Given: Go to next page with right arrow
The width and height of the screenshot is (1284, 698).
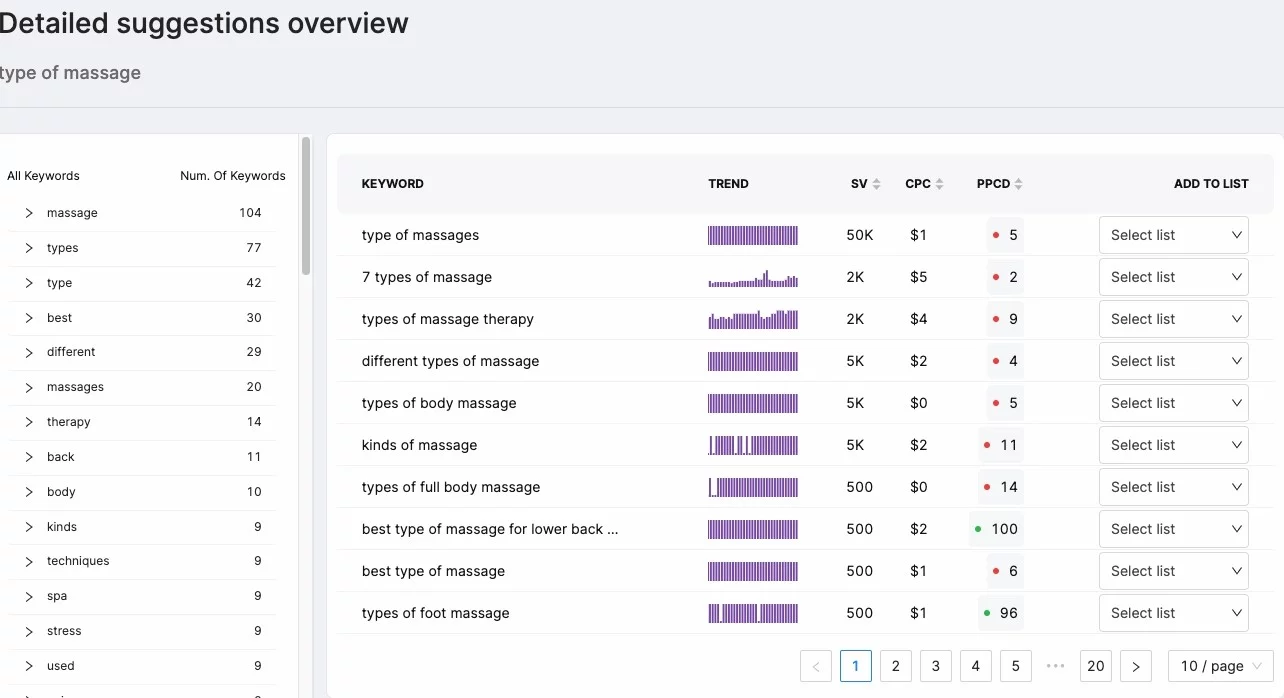Looking at the screenshot, I should click(1135, 666).
